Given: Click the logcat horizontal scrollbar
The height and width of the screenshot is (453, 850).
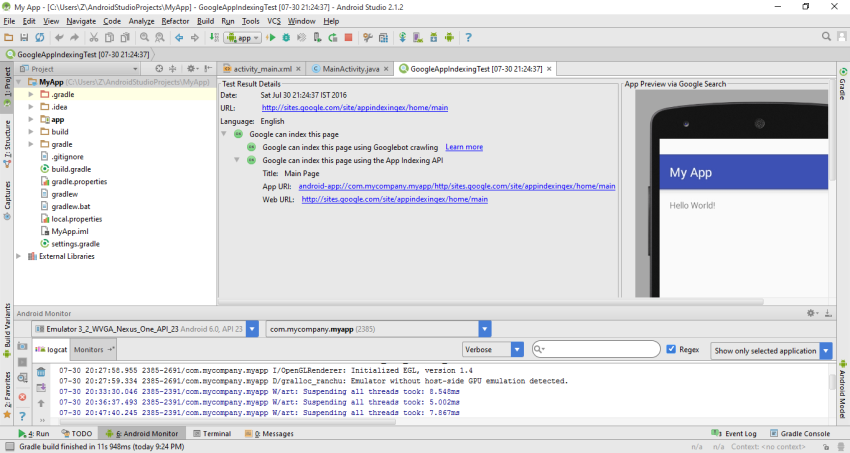Looking at the screenshot, I should point(228,422).
